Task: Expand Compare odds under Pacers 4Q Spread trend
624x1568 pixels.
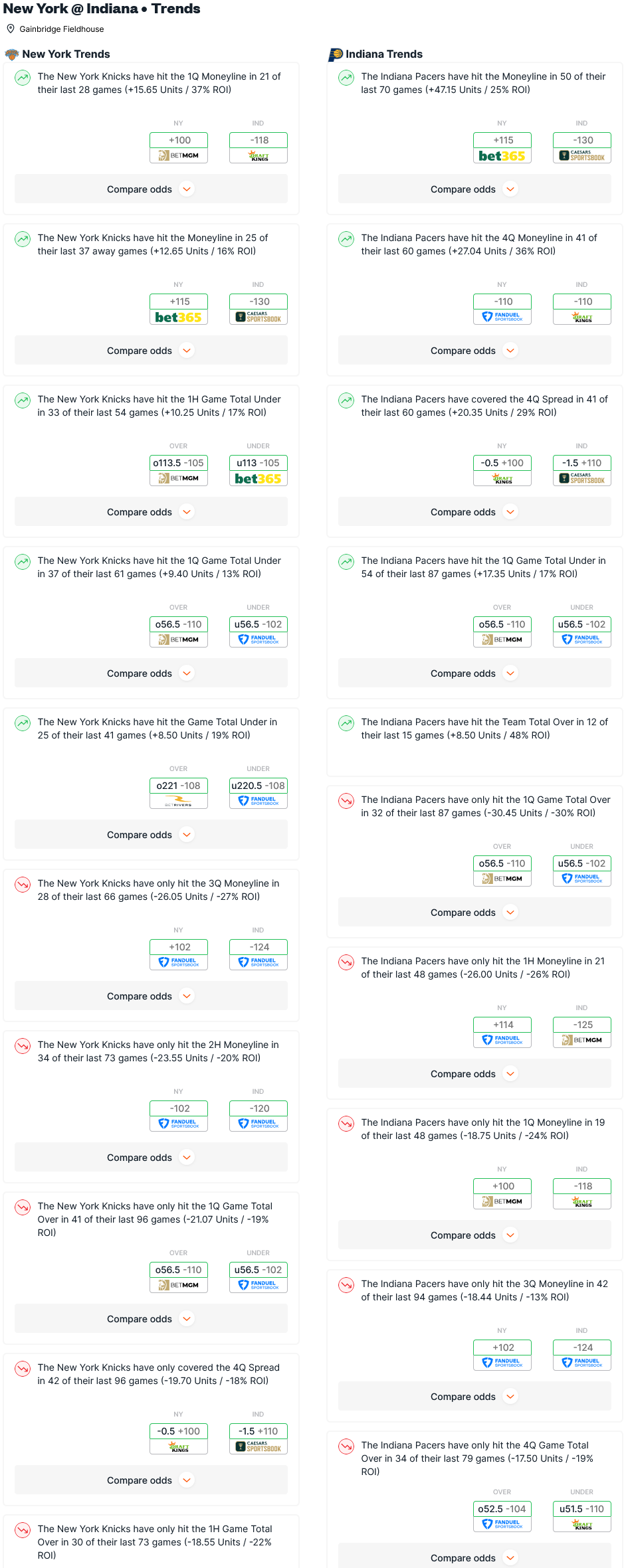Action: click(x=474, y=512)
